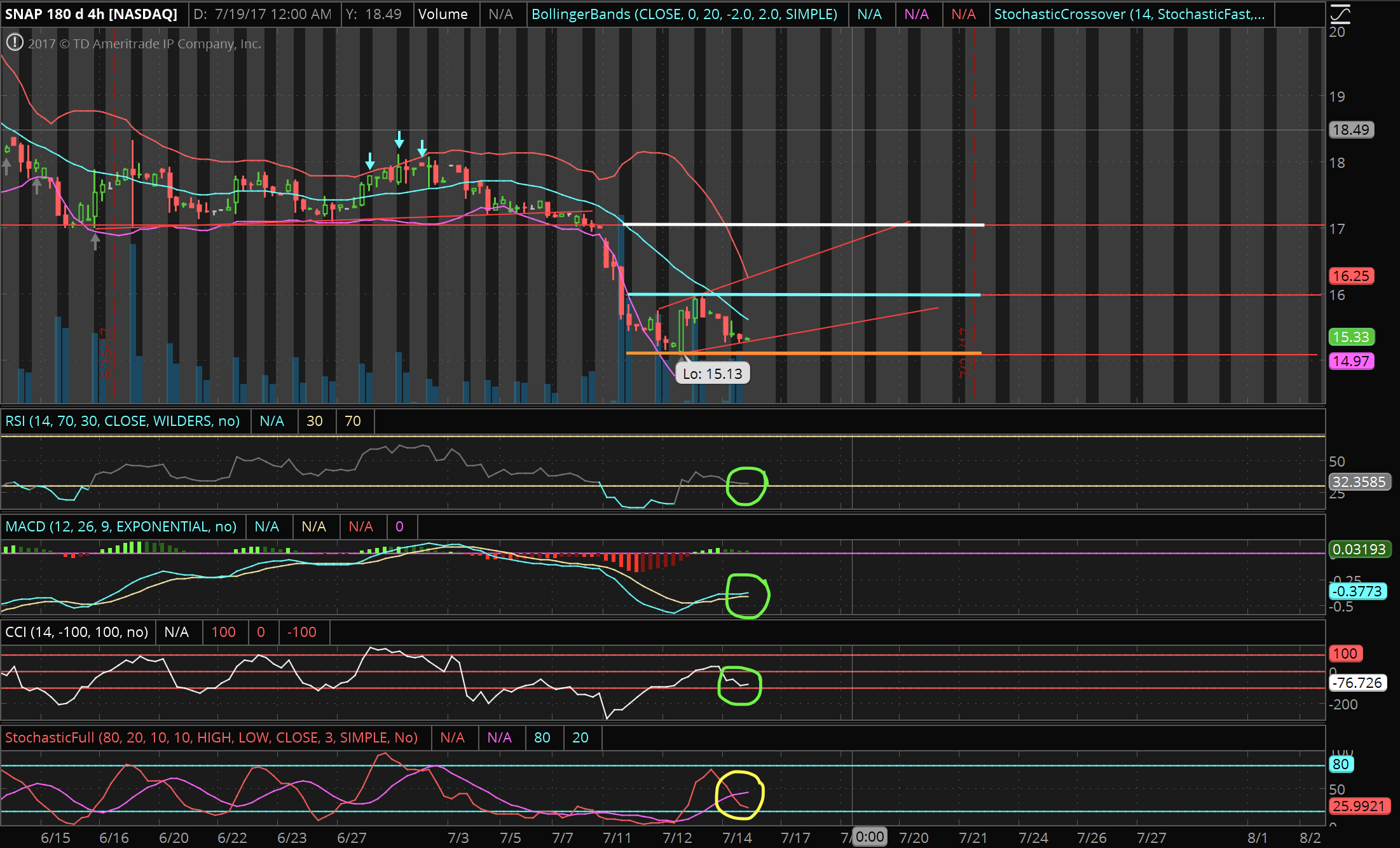Click the CCI header level value -100
Screen dimensions: 1400x848
(301, 632)
